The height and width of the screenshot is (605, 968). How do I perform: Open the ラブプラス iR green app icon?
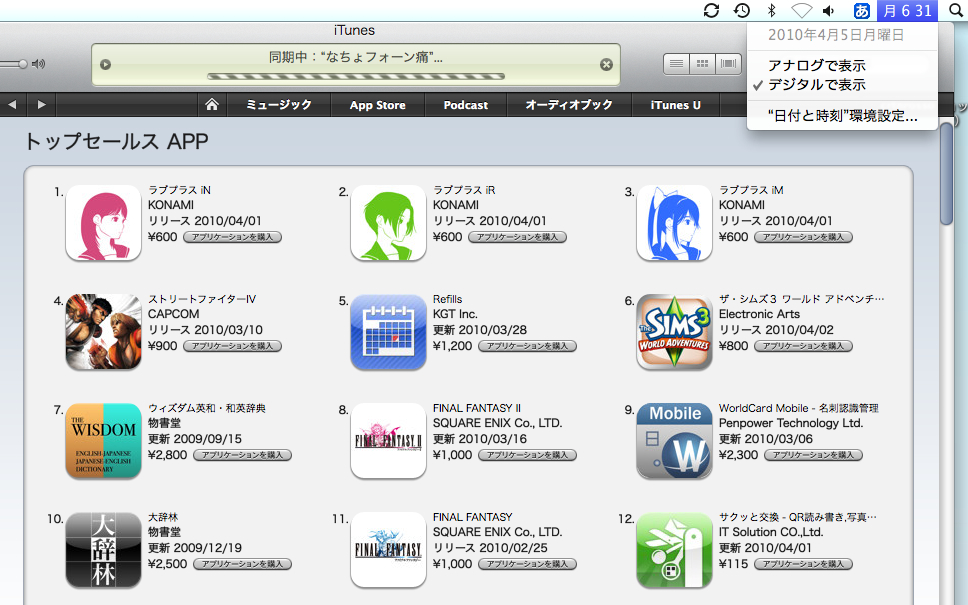click(388, 223)
